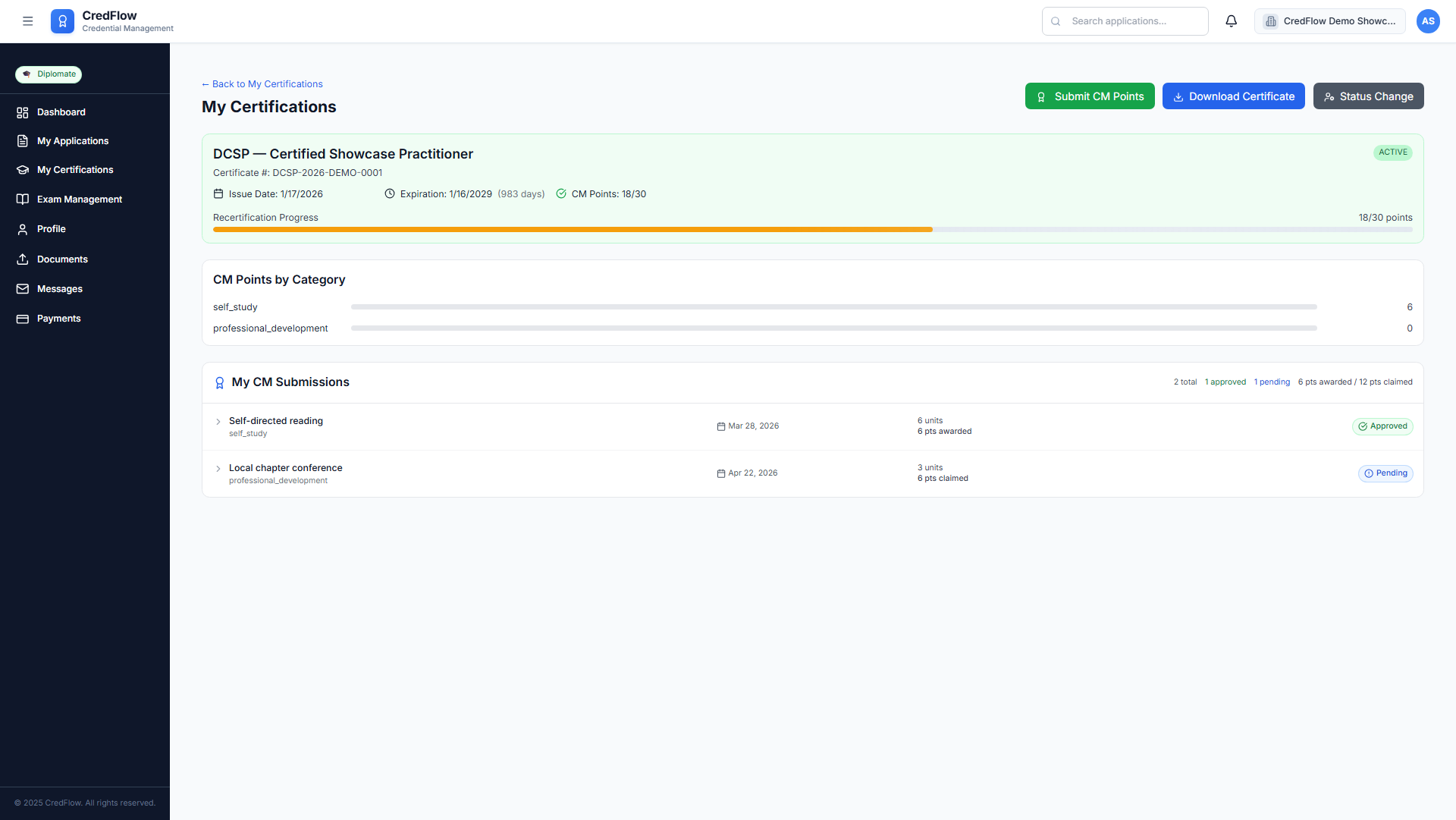Click '1 pending' summary count
The width and height of the screenshot is (1456, 820).
(1272, 382)
